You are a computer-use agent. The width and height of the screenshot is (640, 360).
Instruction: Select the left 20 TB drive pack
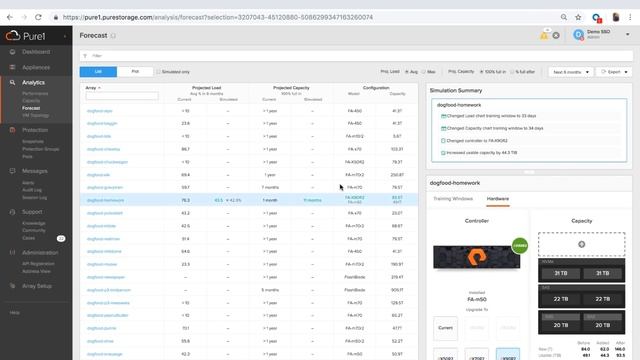tap(561, 325)
